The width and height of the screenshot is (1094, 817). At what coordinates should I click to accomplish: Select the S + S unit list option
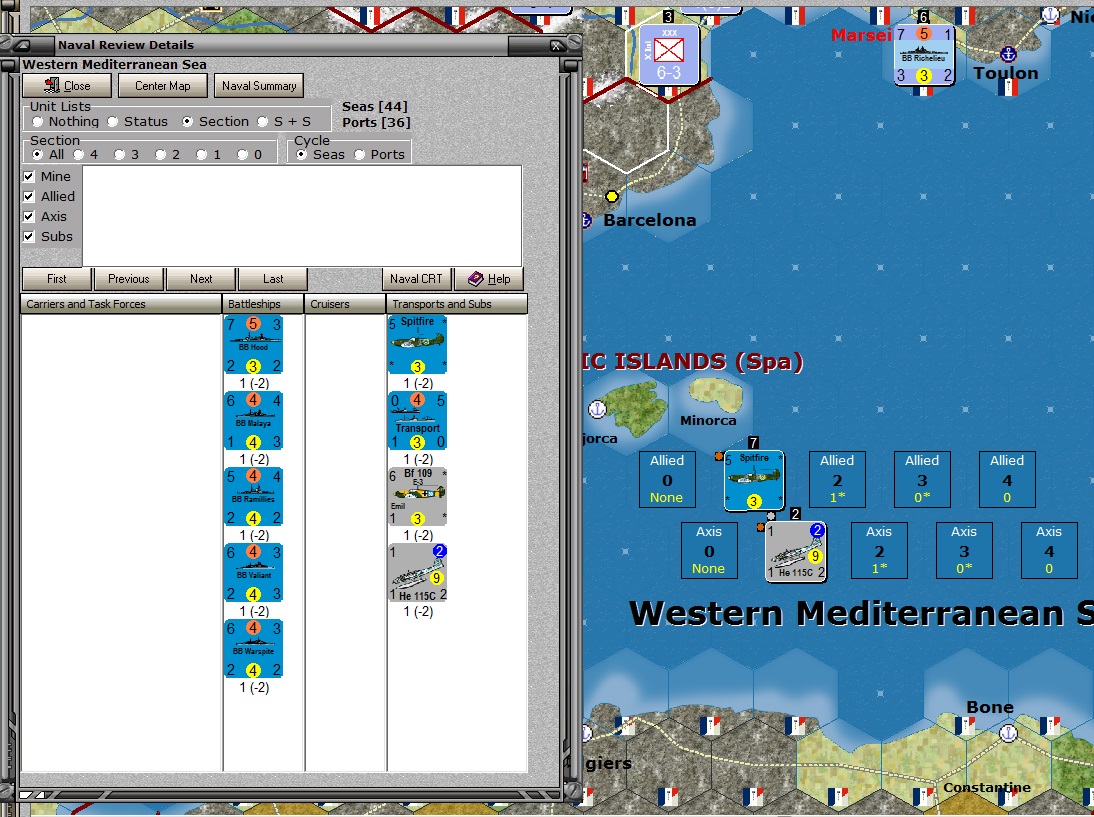(x=263, y=121)
